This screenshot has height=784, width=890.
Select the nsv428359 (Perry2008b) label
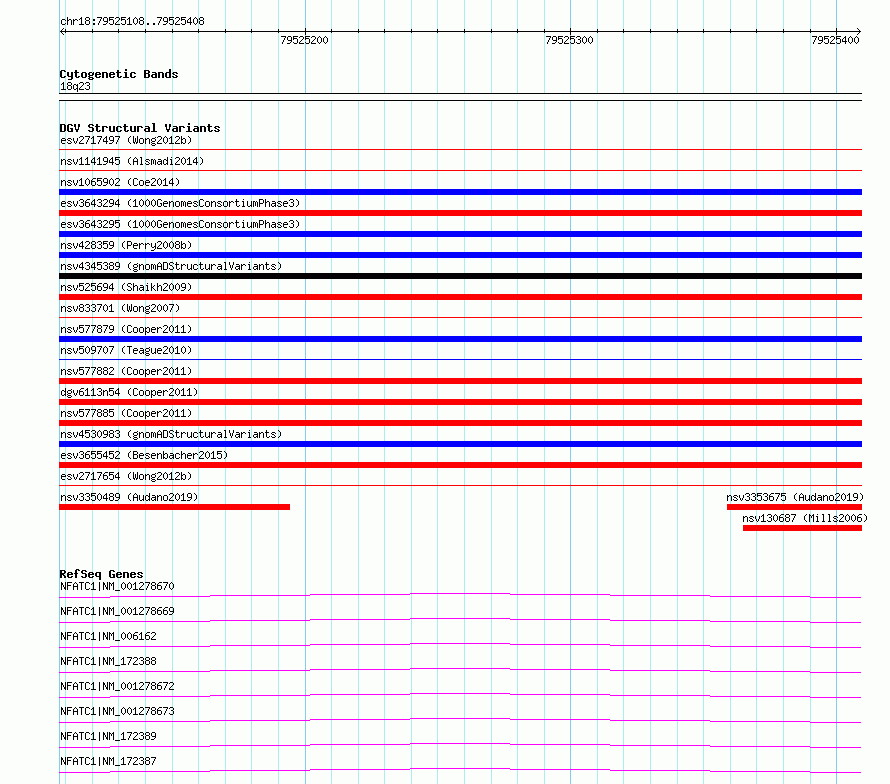click(x=126, y=245)
